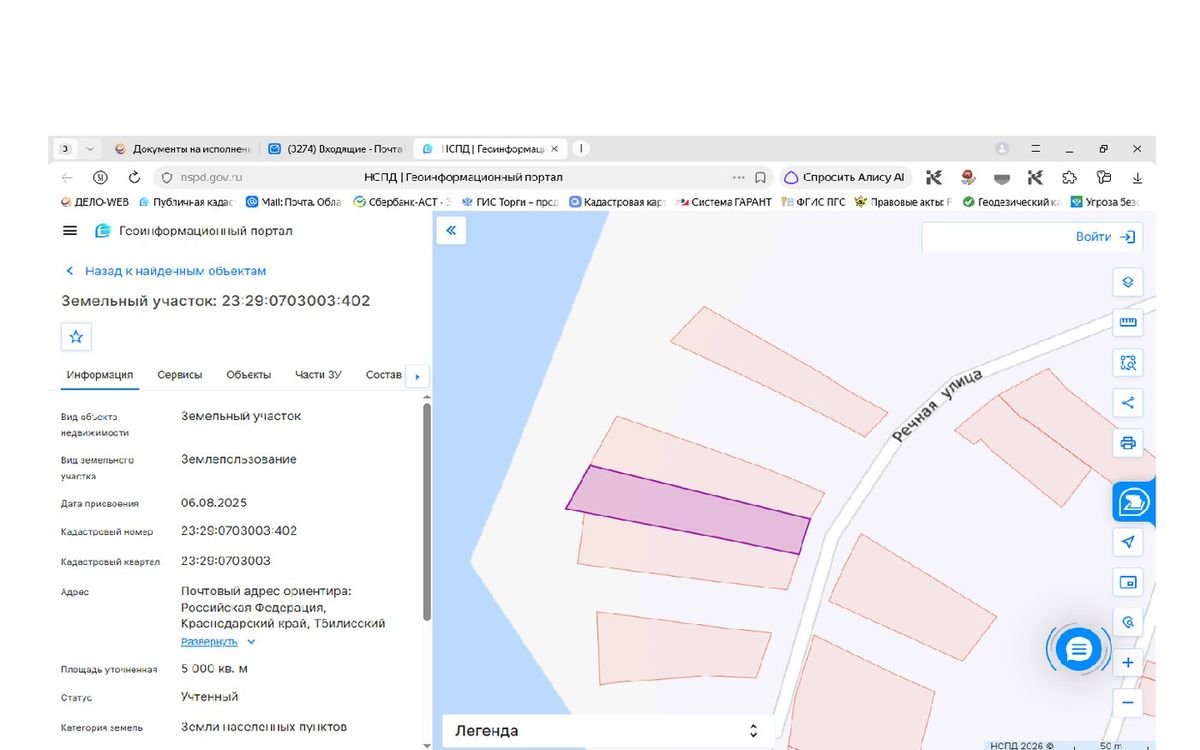Open the blue chat assistant bubble
This screenshot has width=1200, height=750.
click(1078, 650)
